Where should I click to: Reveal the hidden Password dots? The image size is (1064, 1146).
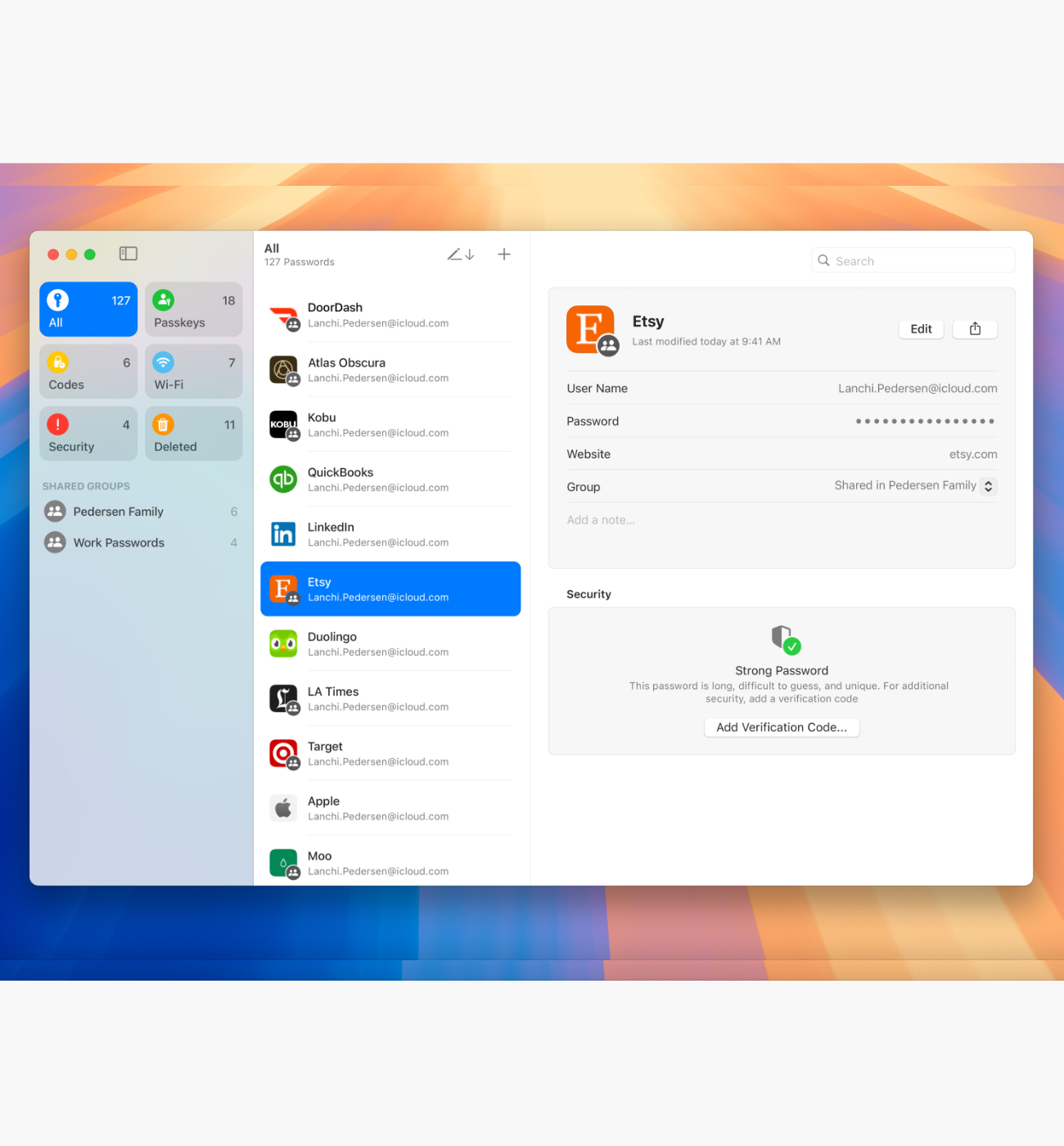925,422
